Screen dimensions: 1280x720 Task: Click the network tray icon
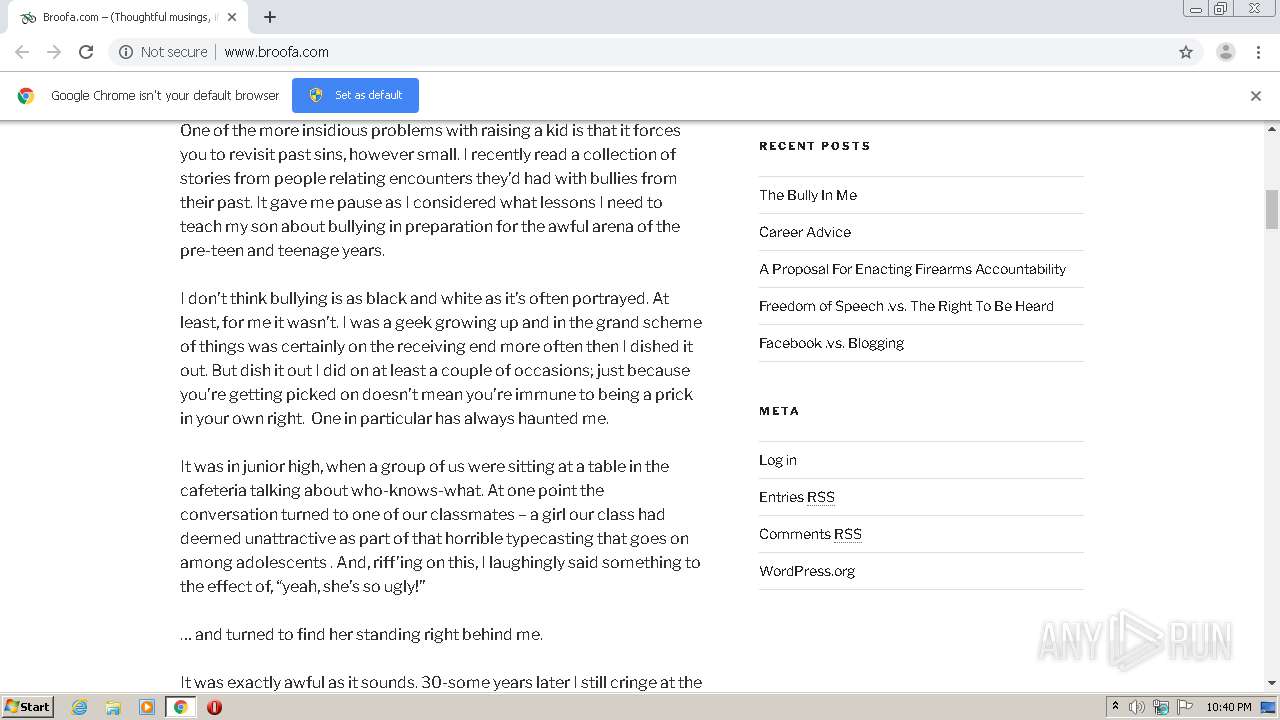(1161, 707)
